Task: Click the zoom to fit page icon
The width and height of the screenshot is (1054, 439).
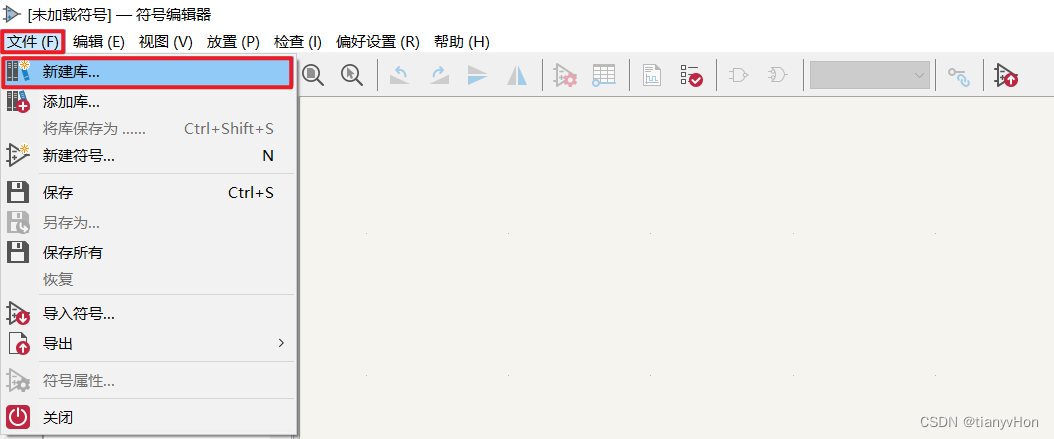Action: 313,74
